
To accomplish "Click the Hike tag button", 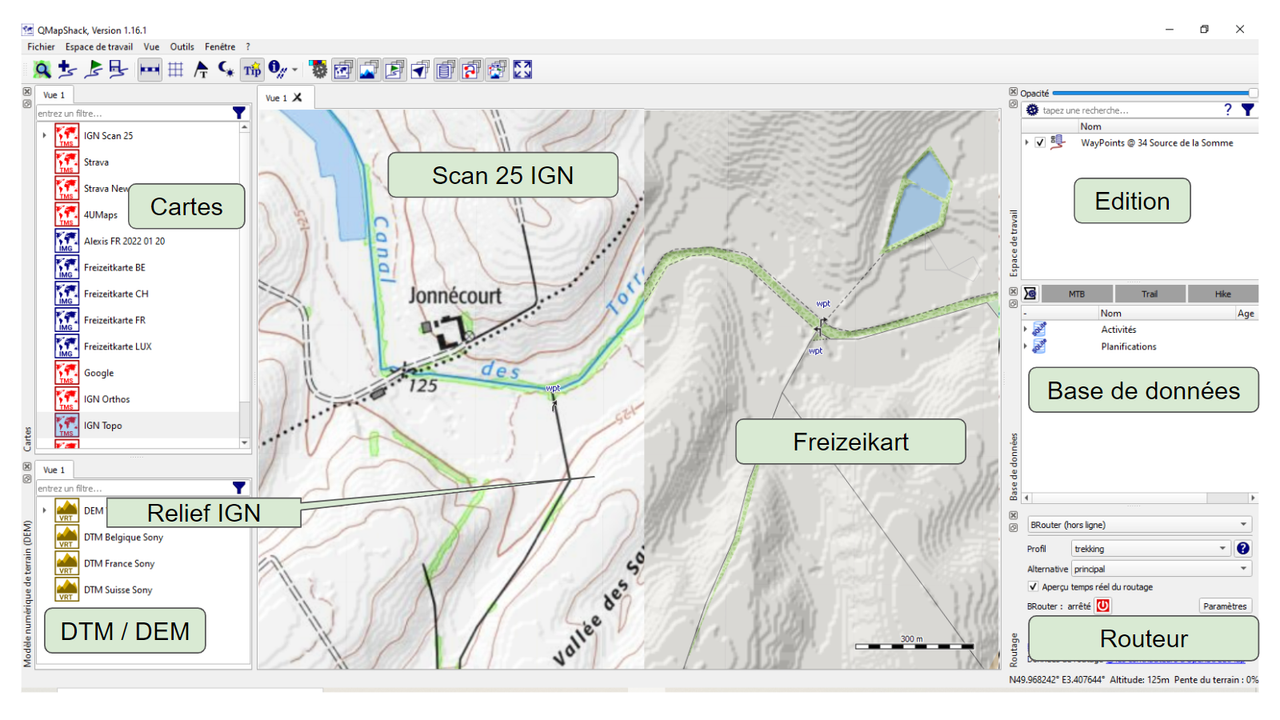I will point(1223,294).
